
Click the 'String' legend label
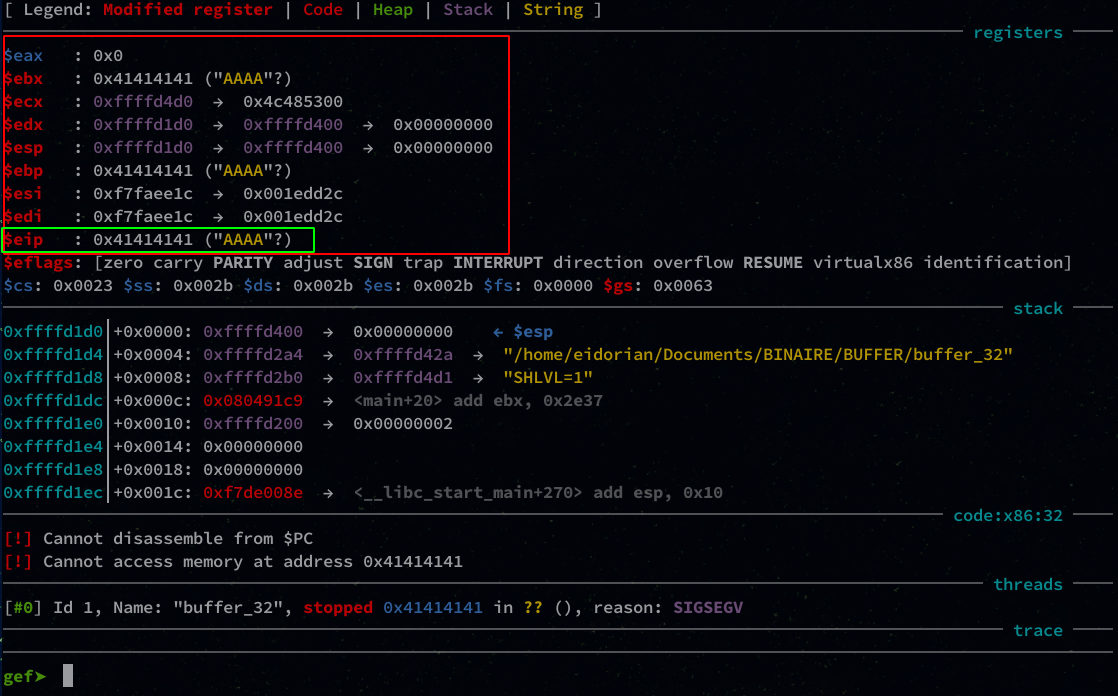(552, 10)
